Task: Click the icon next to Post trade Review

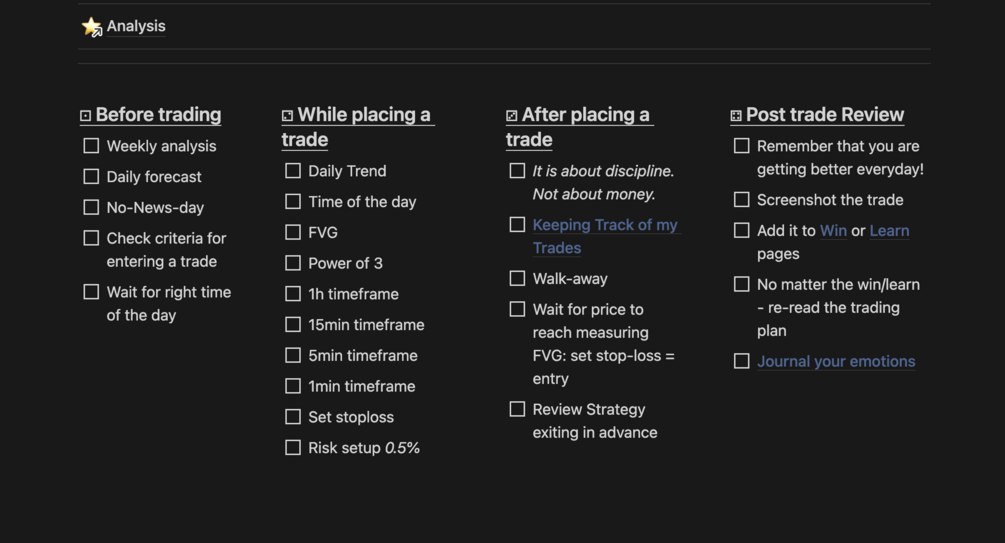Action: [736, 116]
